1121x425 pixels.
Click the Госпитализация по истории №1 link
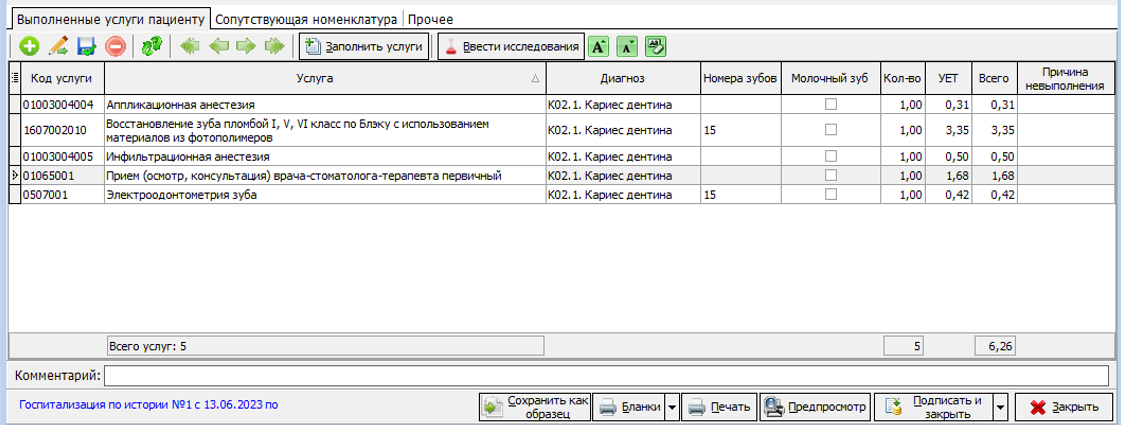pyautogui.click(x=149, y=406)
